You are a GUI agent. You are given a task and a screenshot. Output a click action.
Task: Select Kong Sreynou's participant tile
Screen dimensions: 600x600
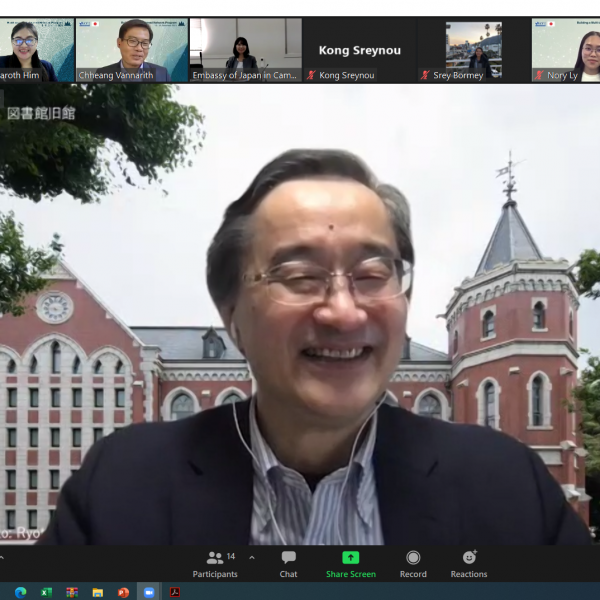click(x=359, y=49)
